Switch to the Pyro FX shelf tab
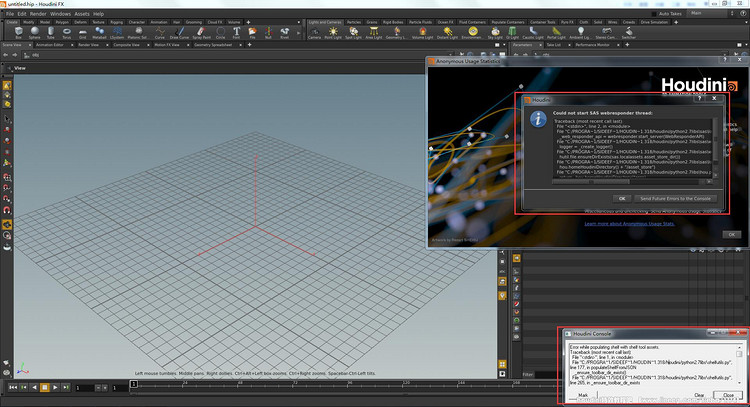Viewport: 750px width, 407px height. 567,22
